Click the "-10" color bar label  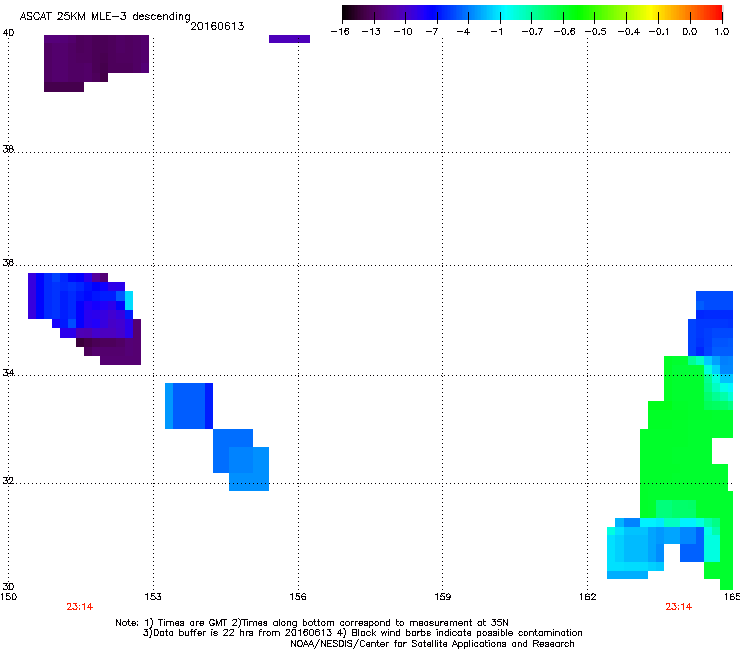coord(403,32)
